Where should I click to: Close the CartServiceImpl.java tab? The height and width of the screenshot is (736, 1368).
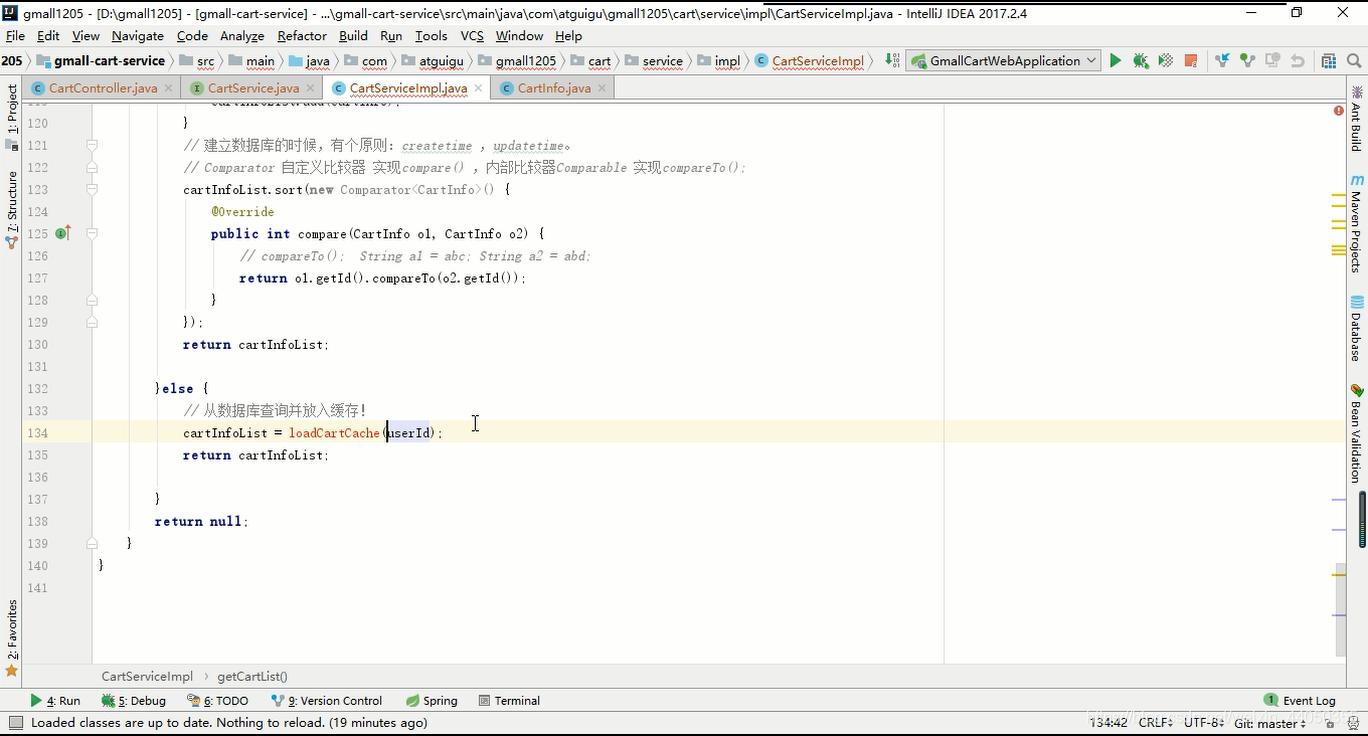(478, 88)
